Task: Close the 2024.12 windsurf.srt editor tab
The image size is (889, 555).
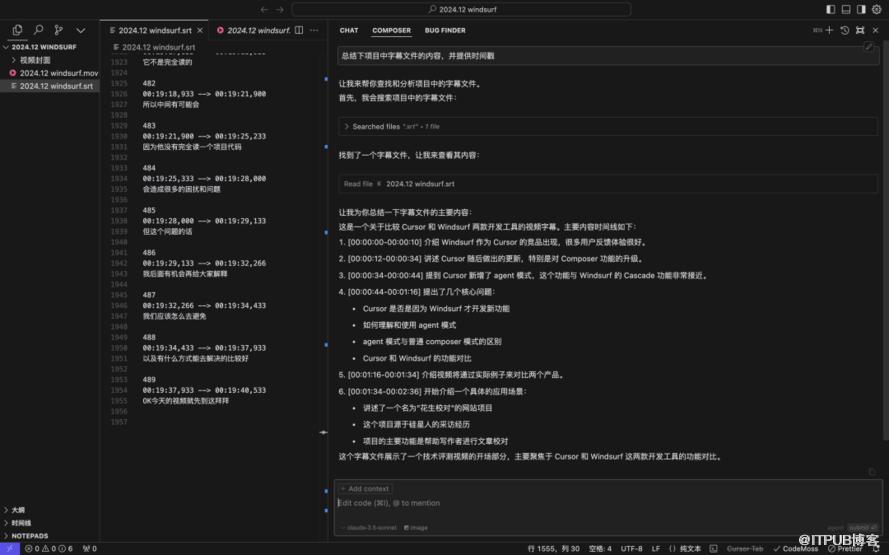Action: [x=200, y=30]
